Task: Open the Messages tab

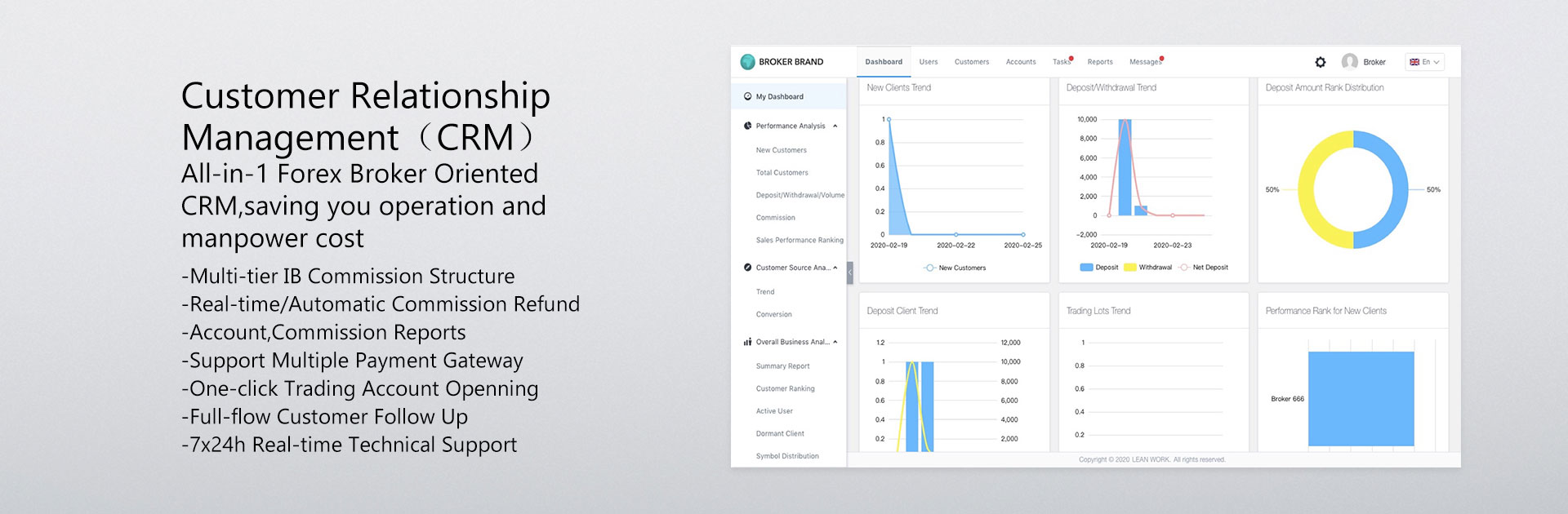Action: coord(1146,62)
